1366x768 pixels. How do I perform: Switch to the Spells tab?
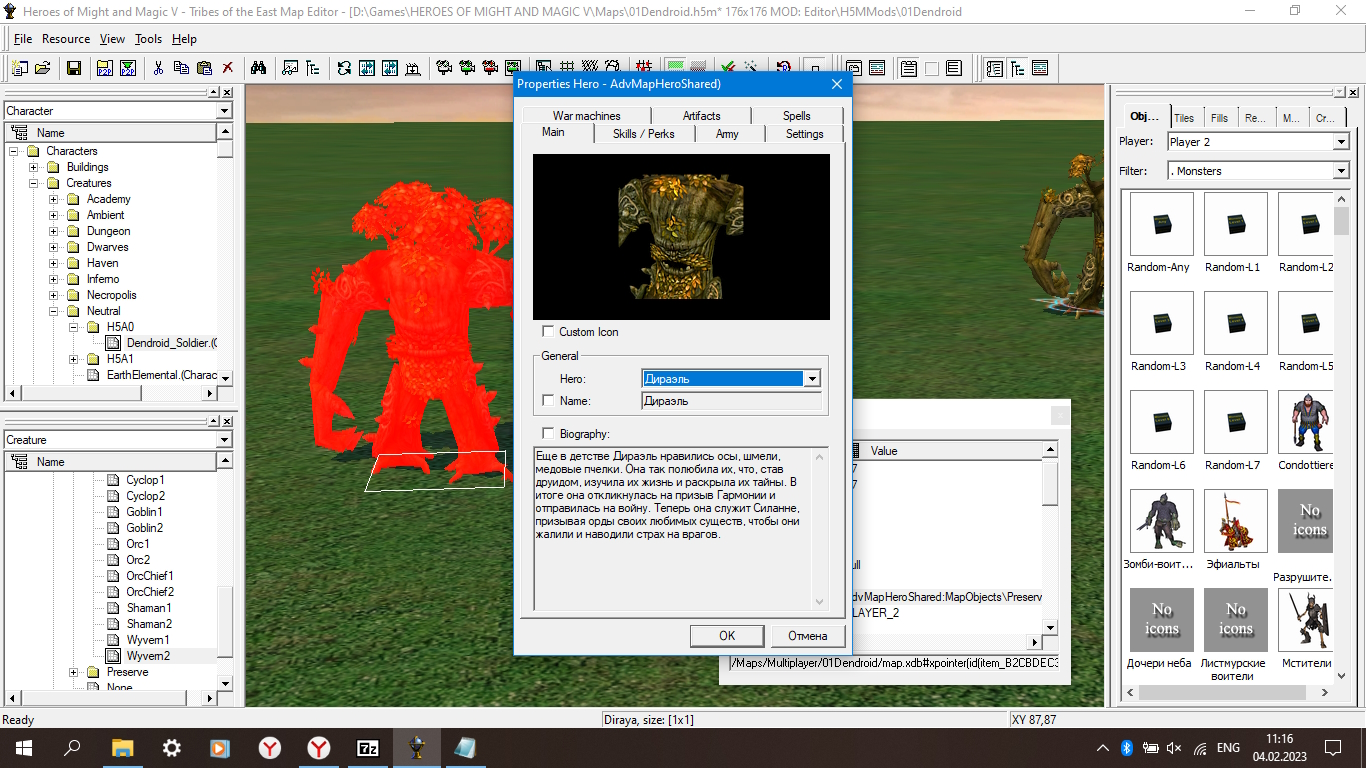tap(797, 116)
